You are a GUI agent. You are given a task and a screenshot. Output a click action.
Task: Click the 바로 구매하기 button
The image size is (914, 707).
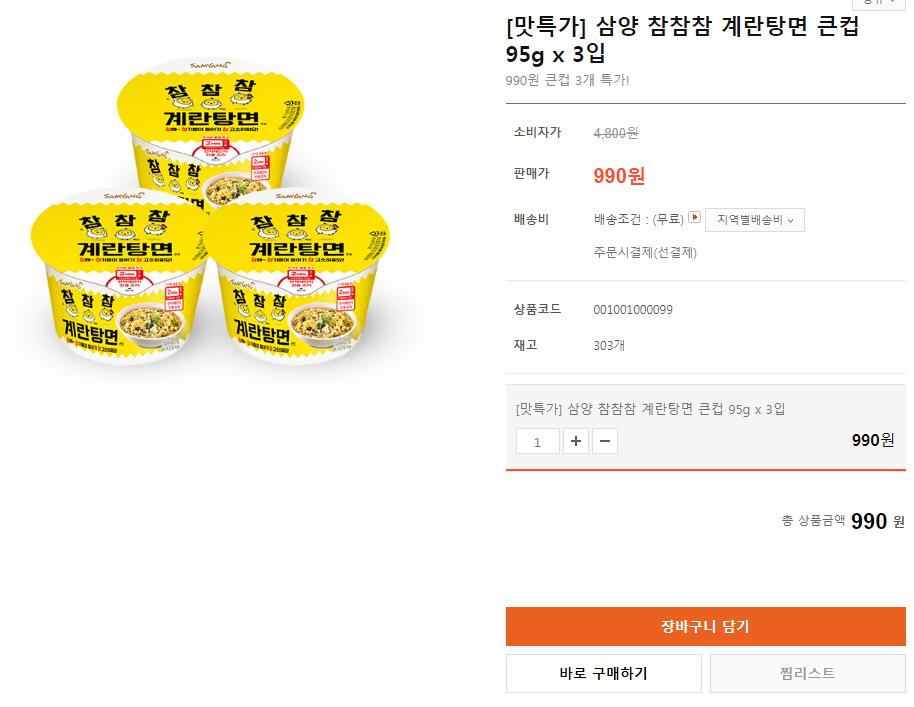[x=604, y=673]
